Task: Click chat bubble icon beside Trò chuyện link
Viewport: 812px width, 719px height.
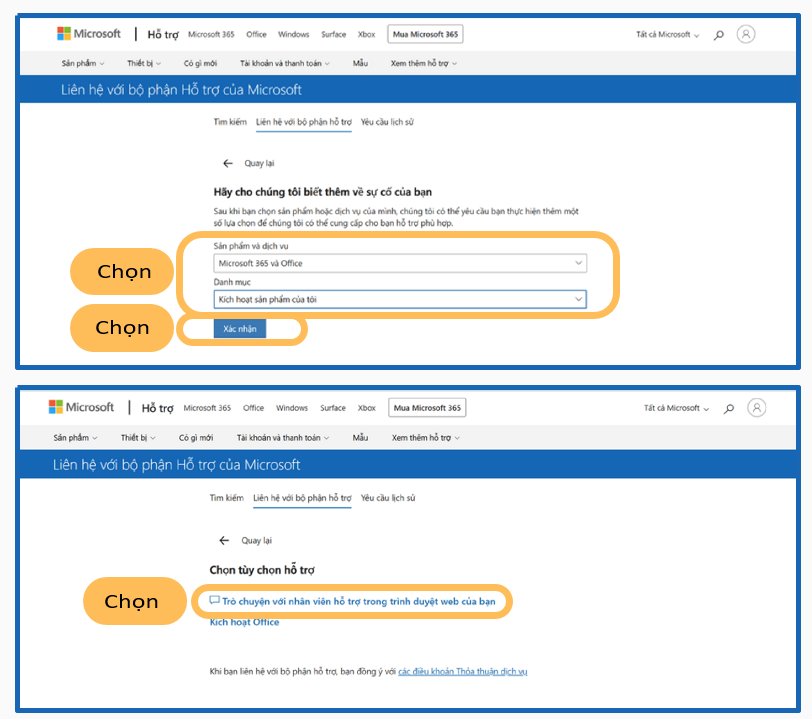Action: 214,600
